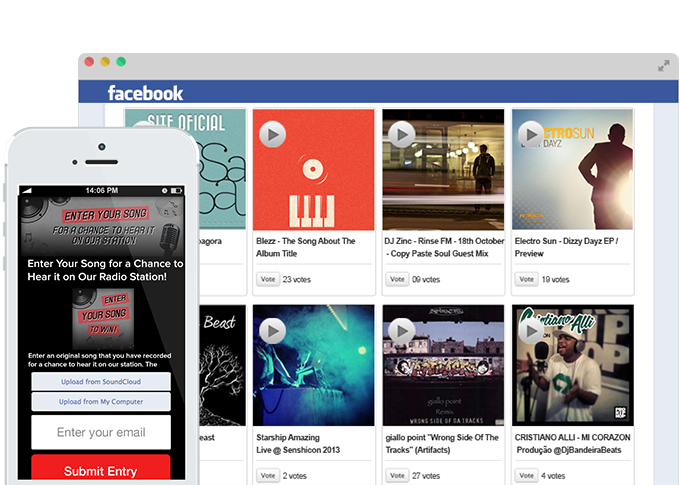
Task: Tap Upload from My Computer on the phone
Action: click(x=101, y=401)
